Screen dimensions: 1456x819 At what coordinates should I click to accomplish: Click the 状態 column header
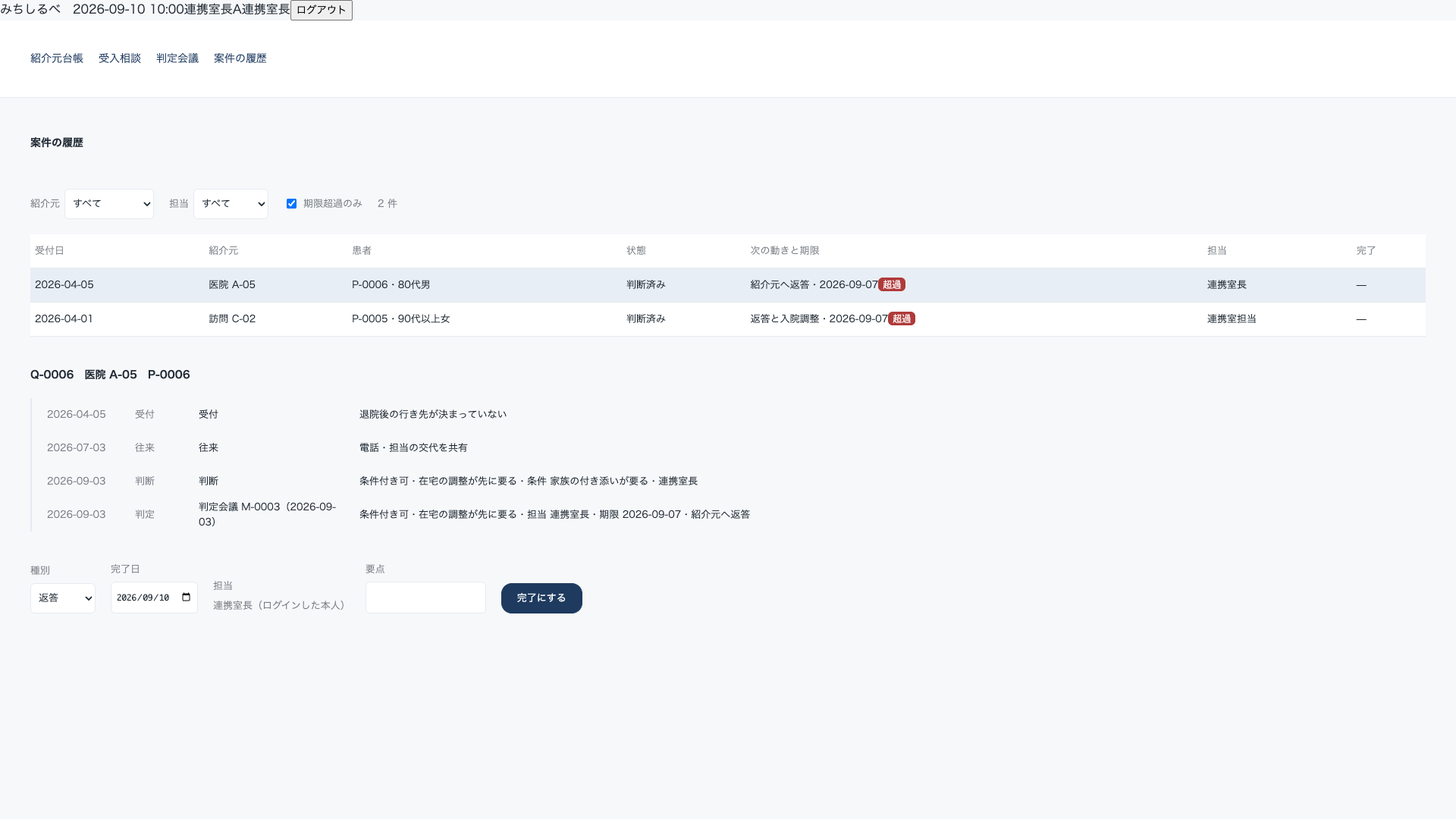pyautogui.click(x=636, y=251)
